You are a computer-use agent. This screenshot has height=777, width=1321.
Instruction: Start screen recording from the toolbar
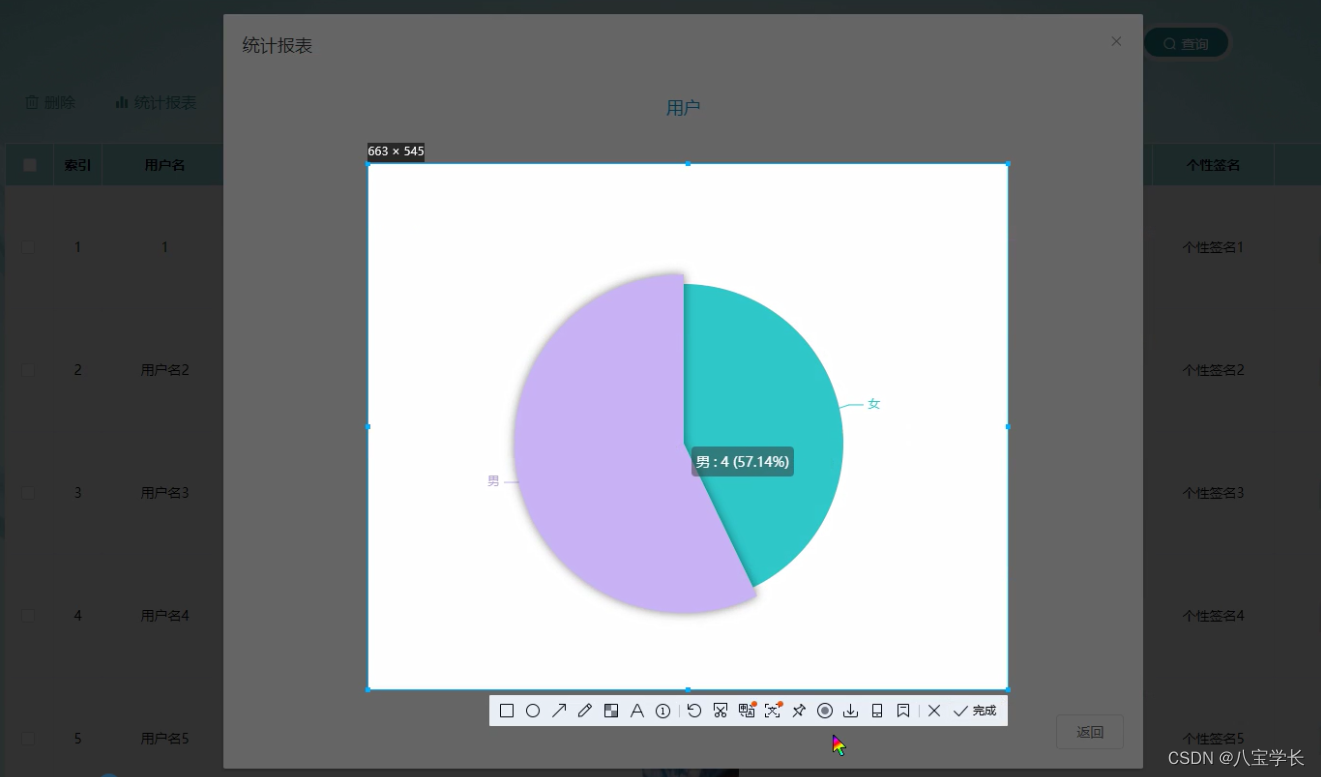coord(825,710)
